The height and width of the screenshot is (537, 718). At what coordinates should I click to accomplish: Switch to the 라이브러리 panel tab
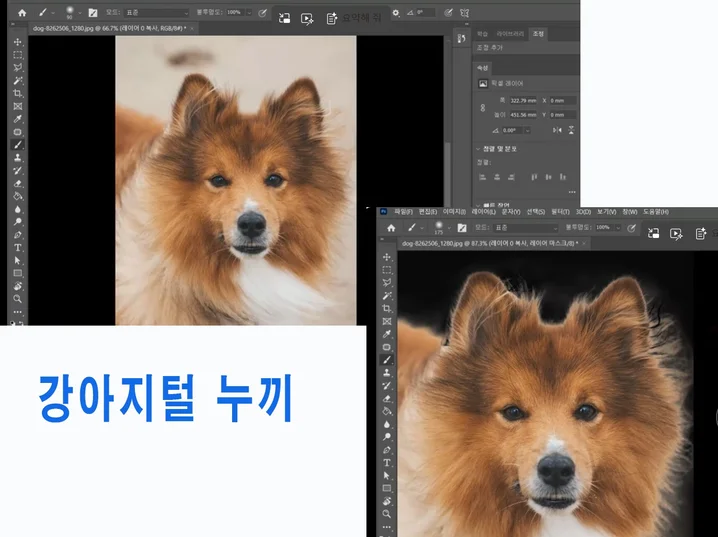tap(510, 34)
